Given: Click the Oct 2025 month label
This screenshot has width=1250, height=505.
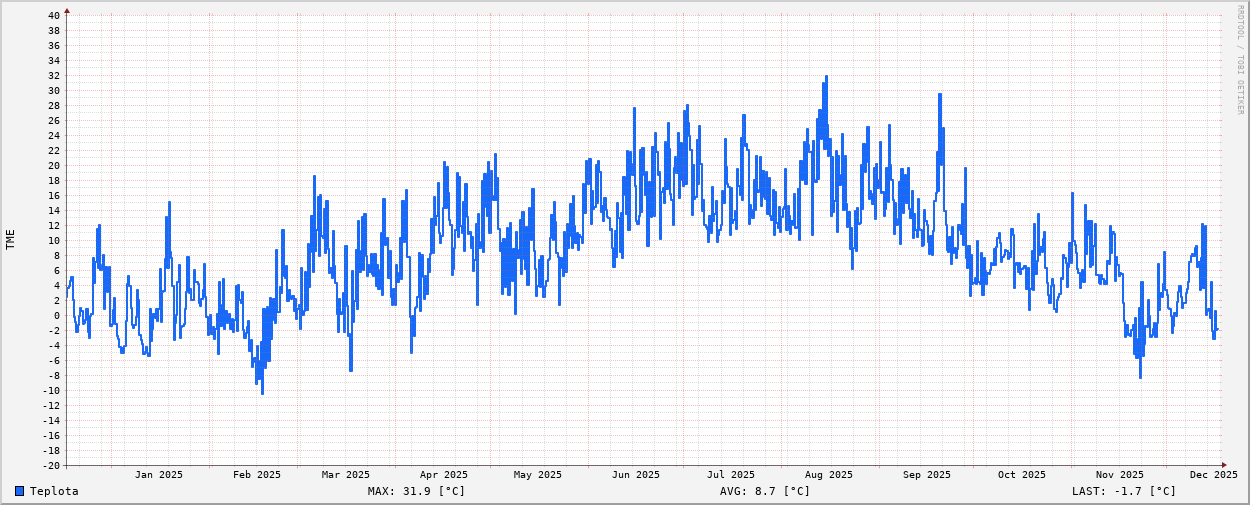Looking at the screenshot, I should click(1021, 475).
